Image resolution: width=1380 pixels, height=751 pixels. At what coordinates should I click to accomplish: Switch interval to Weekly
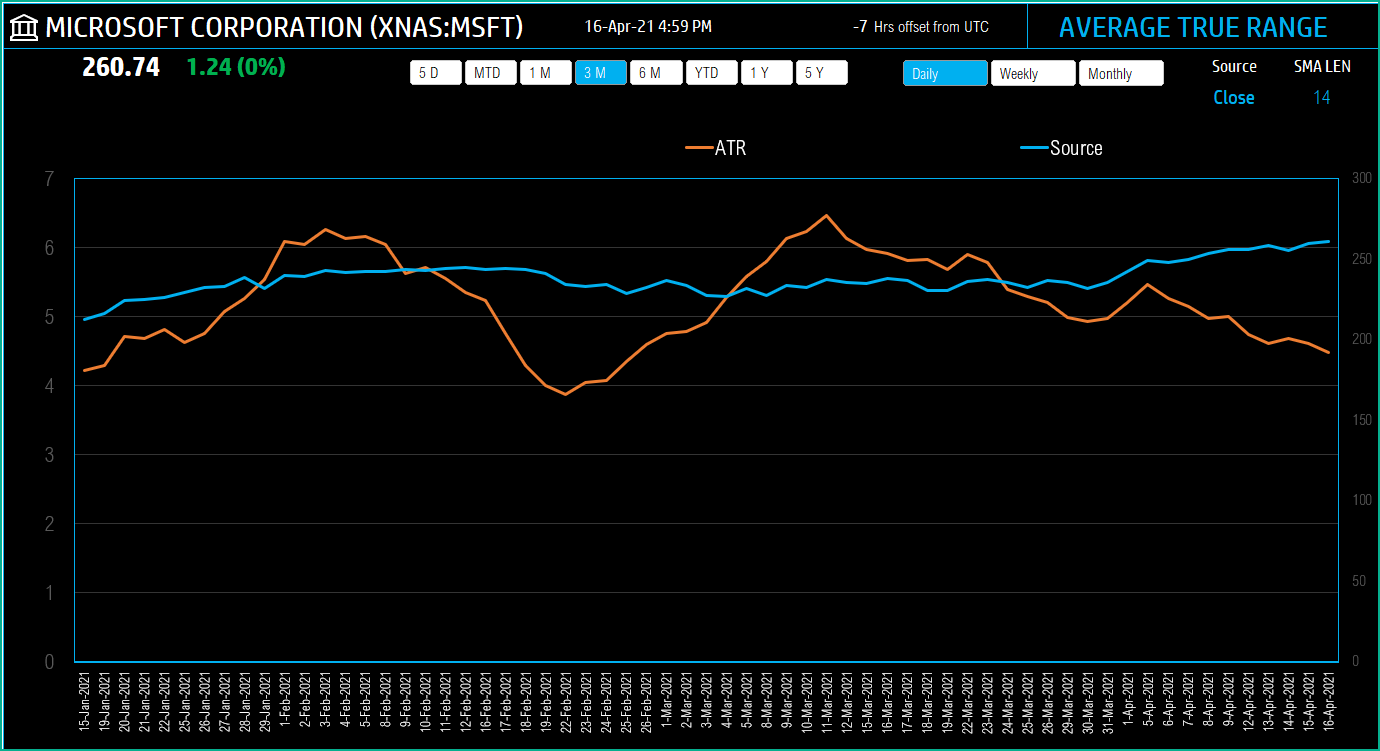pos(1033,73)
